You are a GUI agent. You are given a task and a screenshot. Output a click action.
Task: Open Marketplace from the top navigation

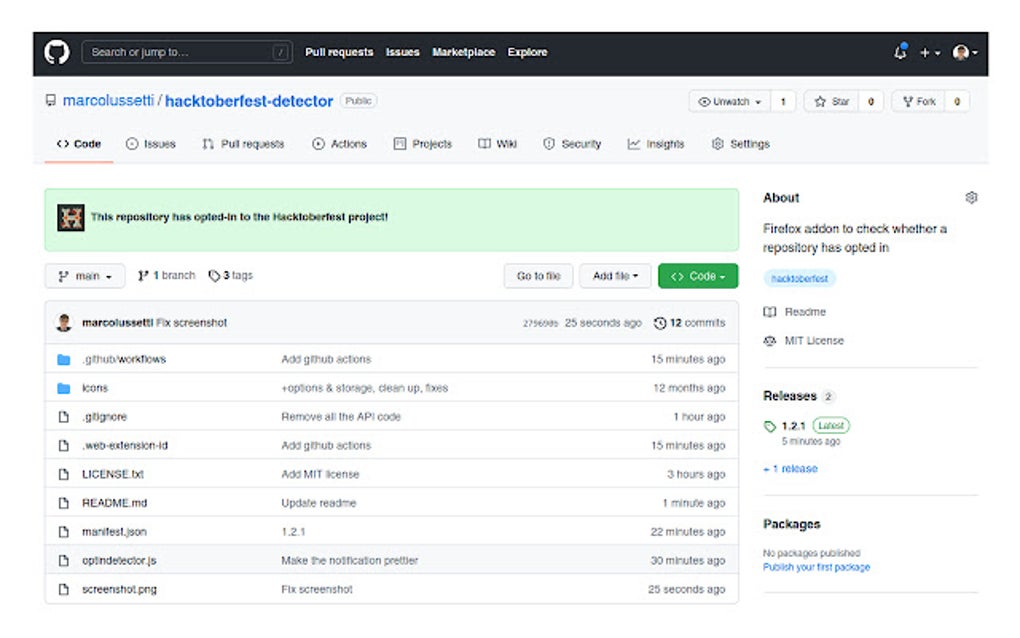(464, 52)
